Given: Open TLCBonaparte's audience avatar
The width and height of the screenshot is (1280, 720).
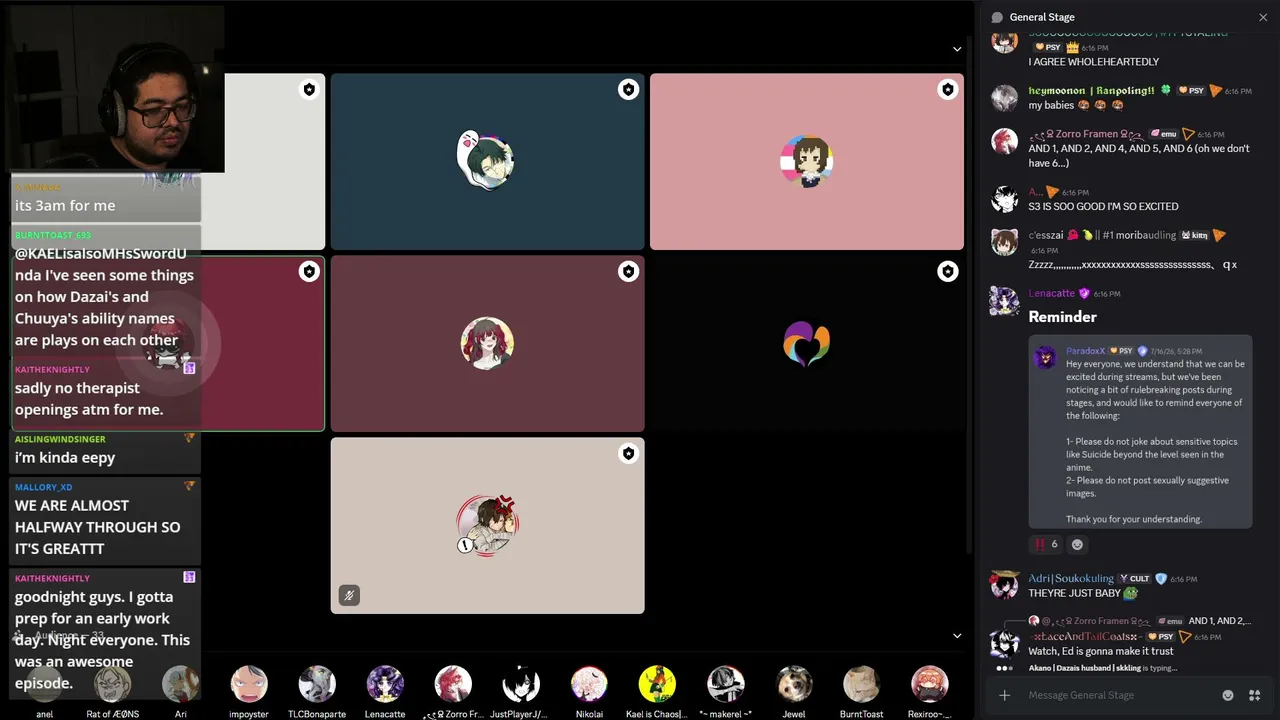Looking at the screenshot, I should 317,684.
